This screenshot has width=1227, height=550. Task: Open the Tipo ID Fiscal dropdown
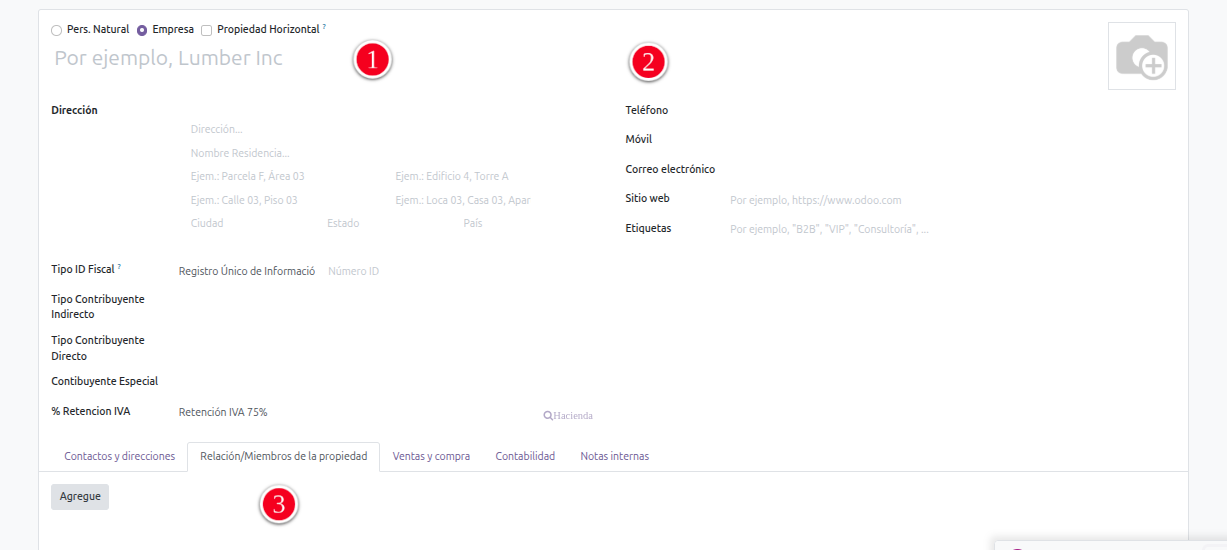pyautogui.click(x=247, y=271)
